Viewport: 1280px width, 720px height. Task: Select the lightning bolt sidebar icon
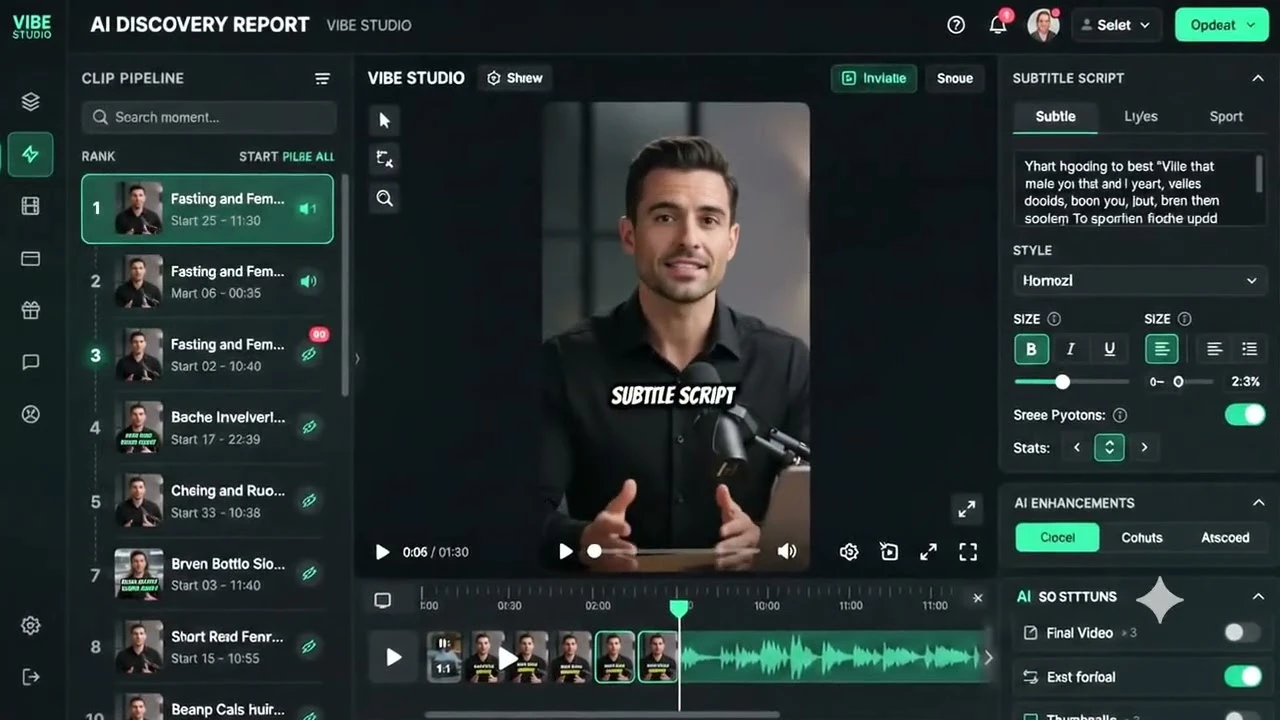30,154
